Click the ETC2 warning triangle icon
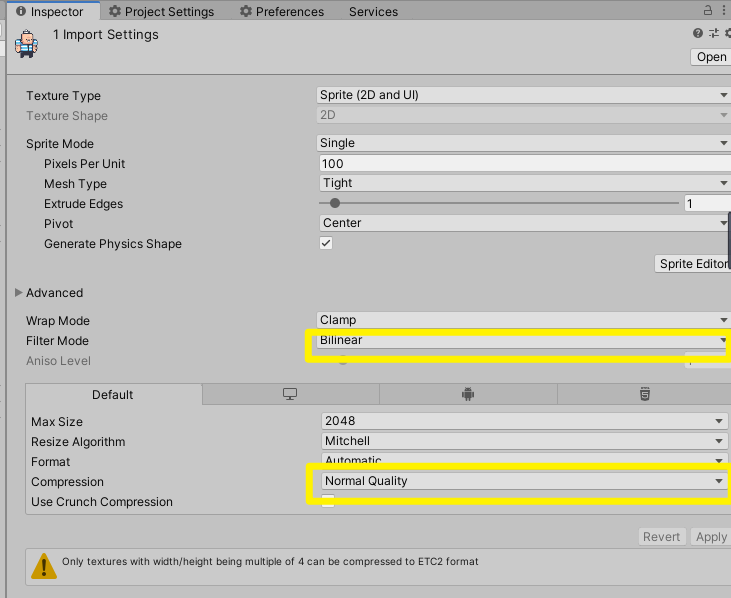Screen dimensions: 731x598 [x=44, y=566]
